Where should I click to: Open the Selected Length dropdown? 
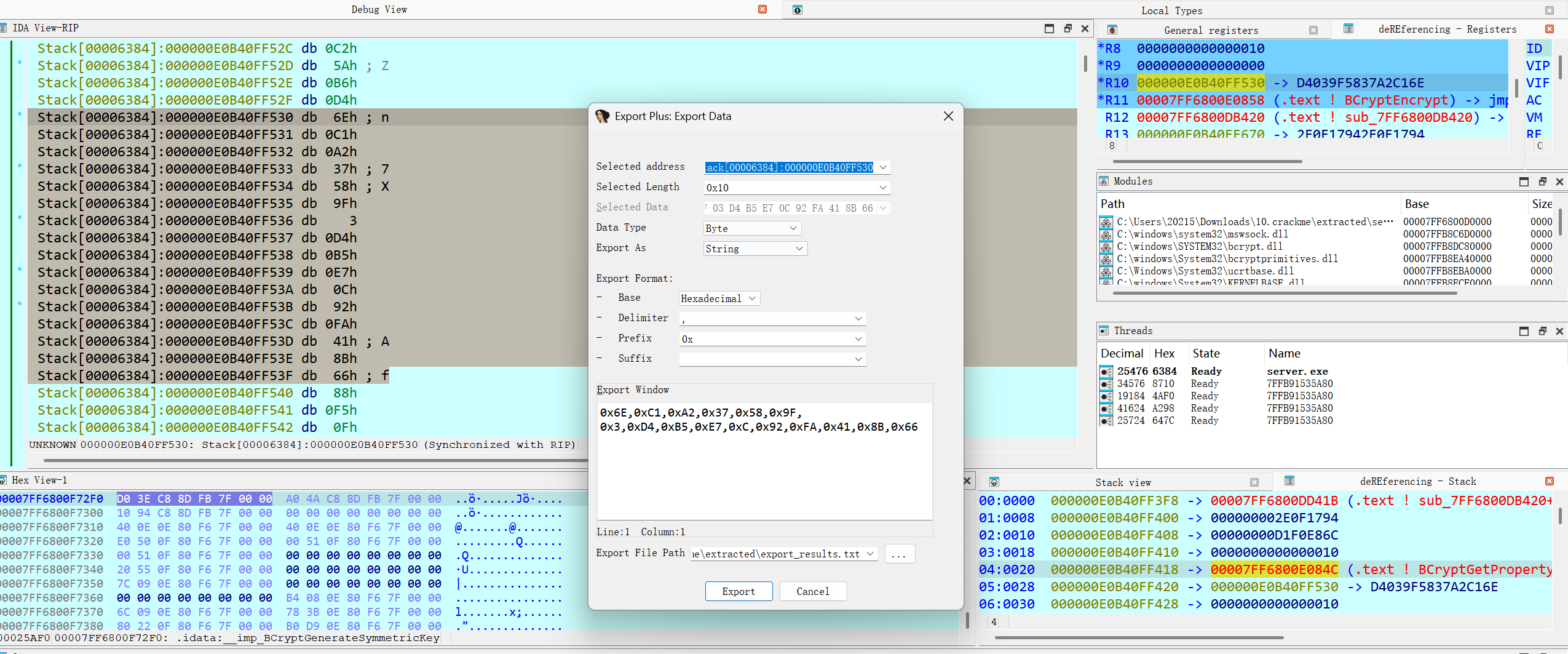pos(883,188)
